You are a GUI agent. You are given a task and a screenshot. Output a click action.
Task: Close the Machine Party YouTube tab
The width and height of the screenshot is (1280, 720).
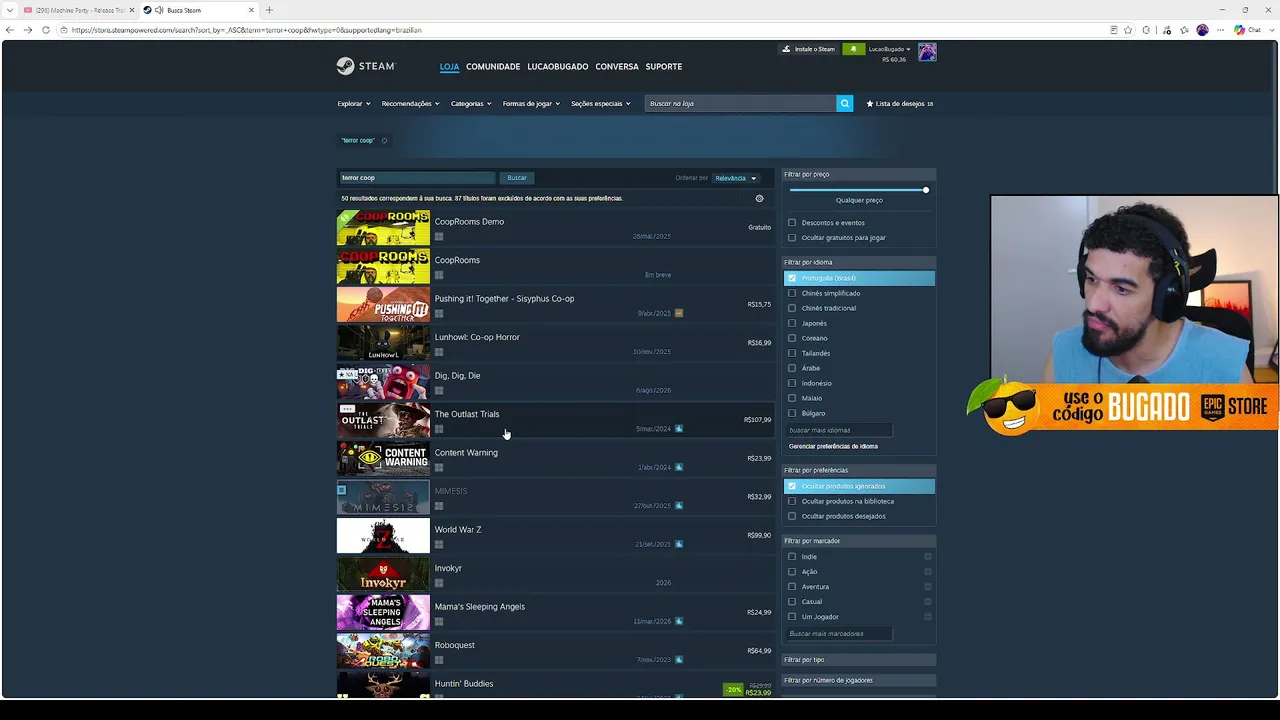pyautogui.click(x=131, y=10)
